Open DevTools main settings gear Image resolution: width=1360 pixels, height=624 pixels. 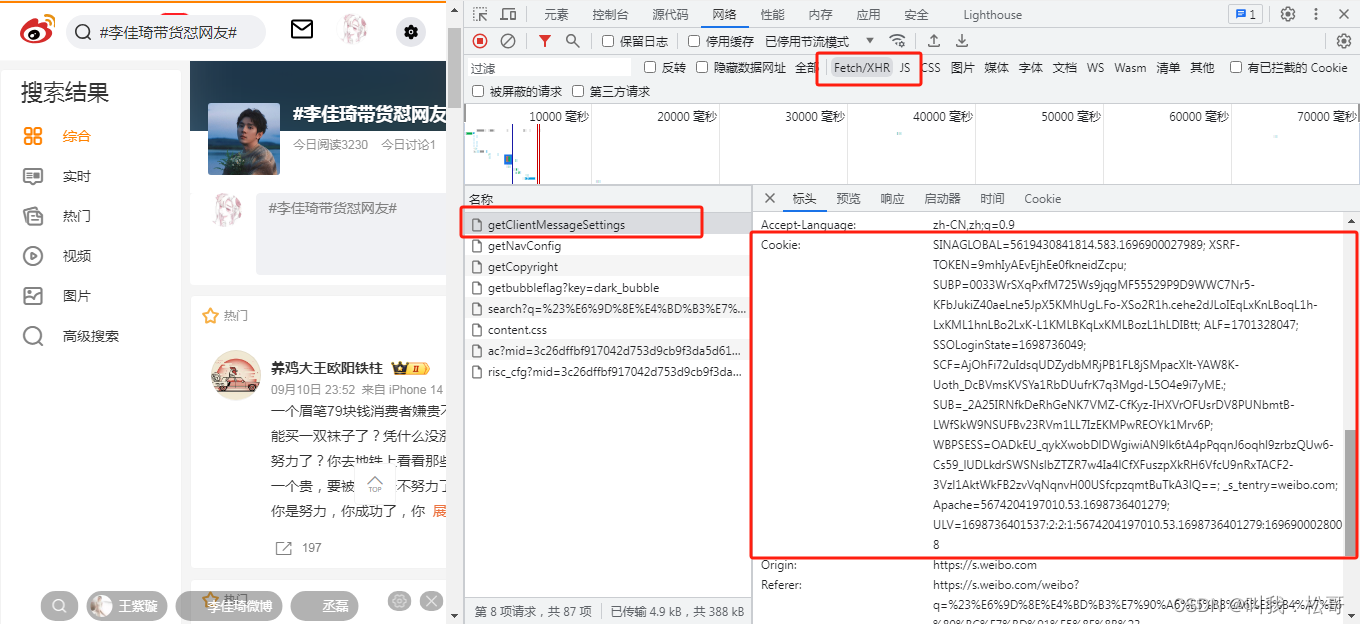pos(1288,14)
